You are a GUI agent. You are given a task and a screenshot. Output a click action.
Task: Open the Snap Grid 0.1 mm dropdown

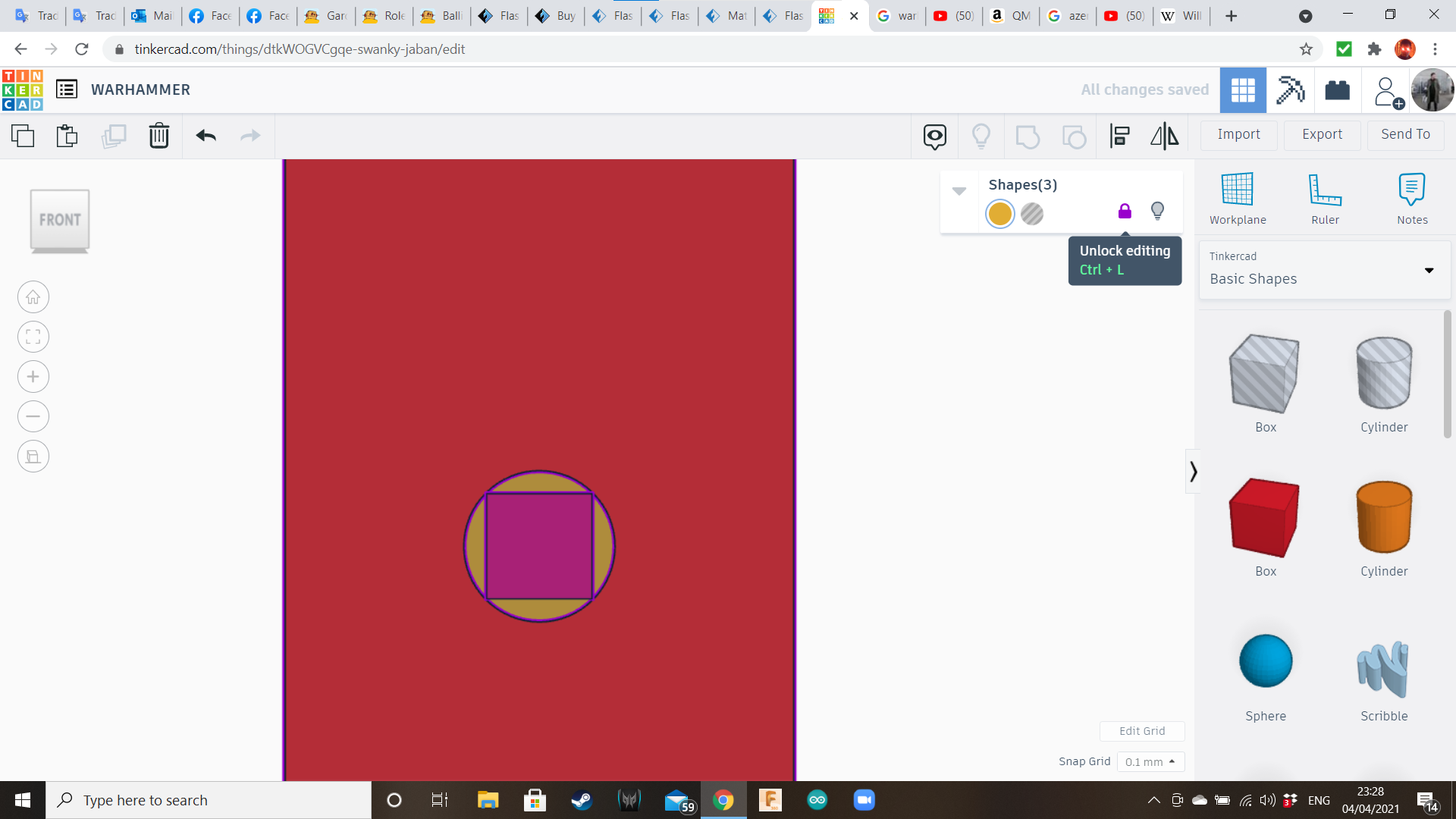click(1150, 762)
